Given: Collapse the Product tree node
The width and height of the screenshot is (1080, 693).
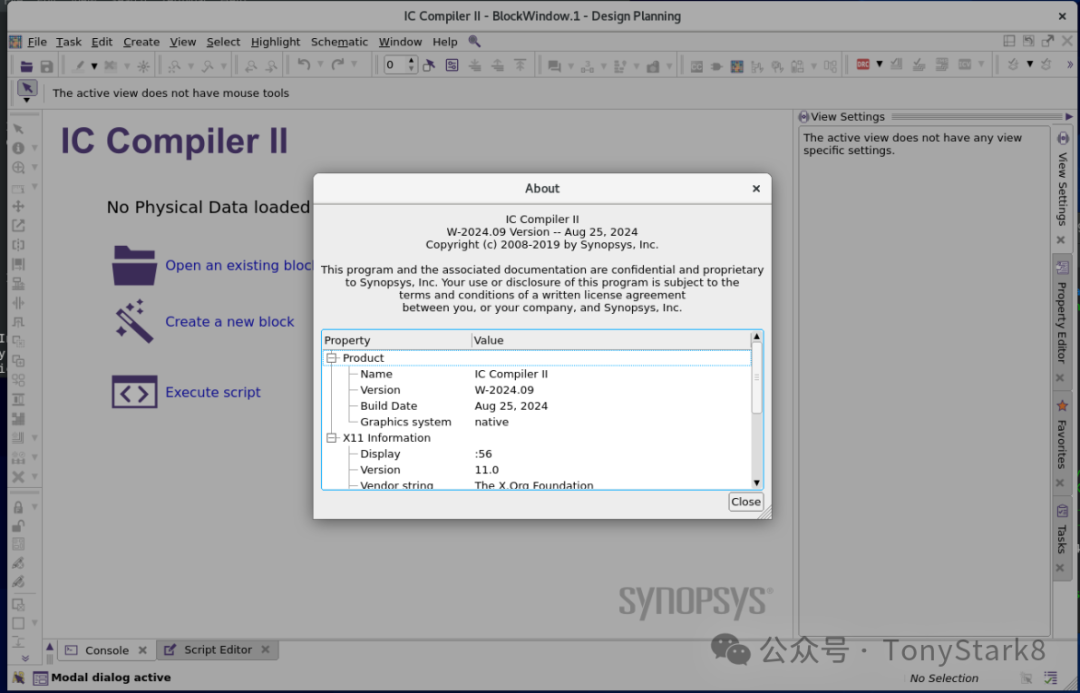Looking at the screenshot, I should click(x=332, y=358).
